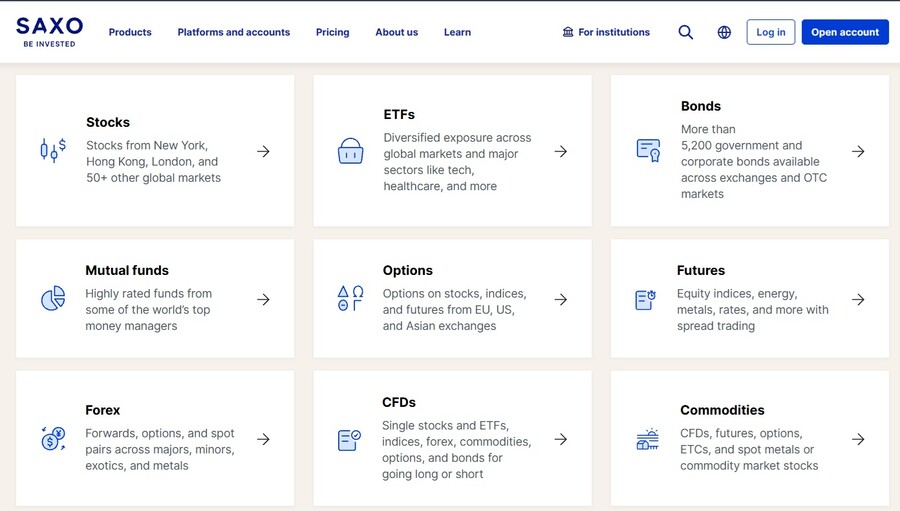
Task: Click the Options shapes icon
Action: point(350,299)
